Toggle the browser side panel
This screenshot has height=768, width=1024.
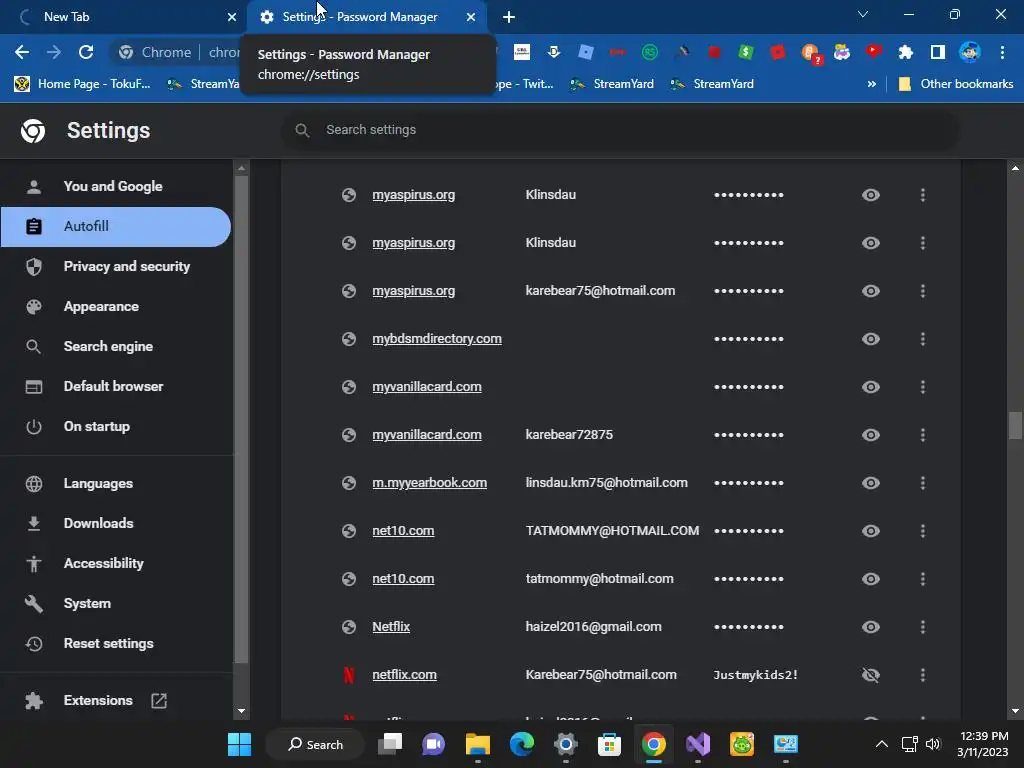coord(937,52)
